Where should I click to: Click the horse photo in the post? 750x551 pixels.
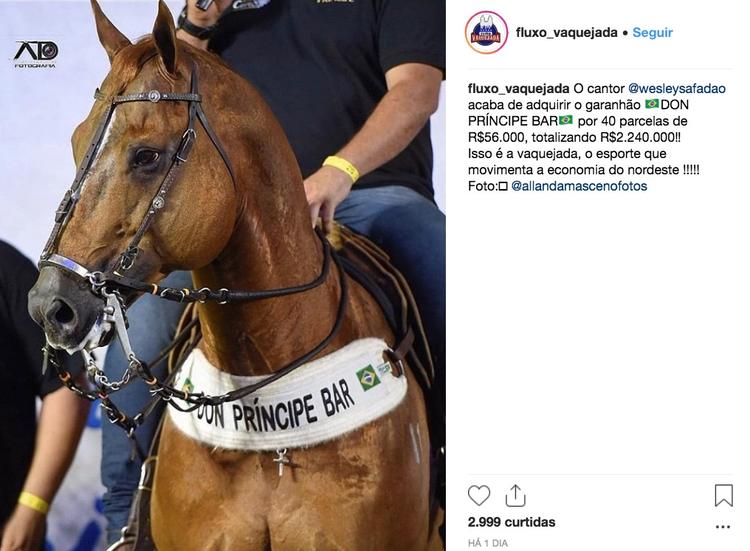pyautogui.click(x=222, y=276)
